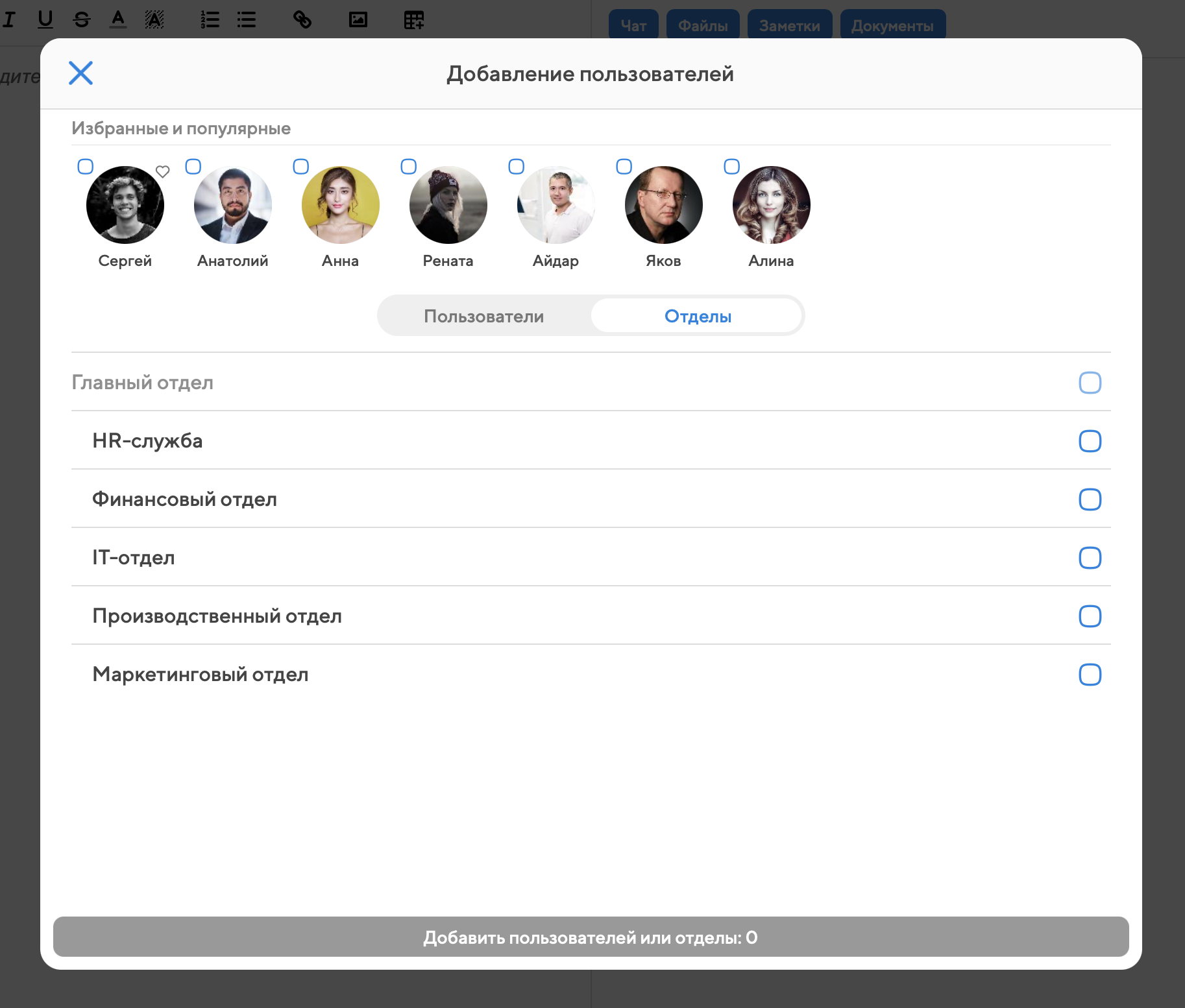This screenshot has width=1185, height=1008.
Task: Select the Главный отдел checkbox
Action: coord(1090,383)
